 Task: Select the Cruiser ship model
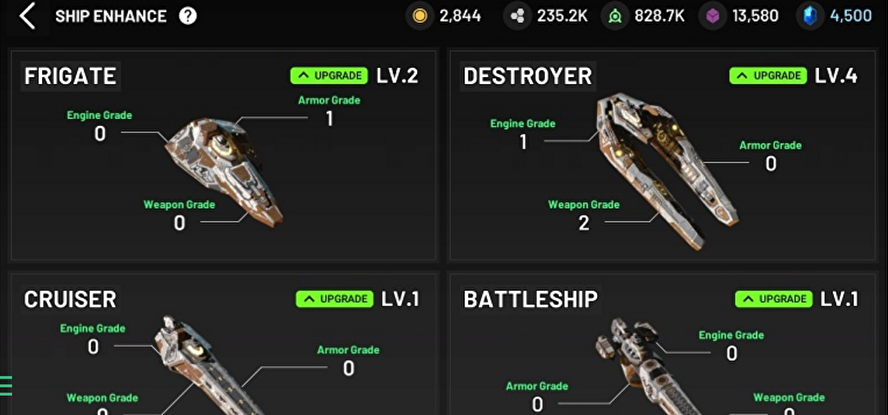(204, 365)
